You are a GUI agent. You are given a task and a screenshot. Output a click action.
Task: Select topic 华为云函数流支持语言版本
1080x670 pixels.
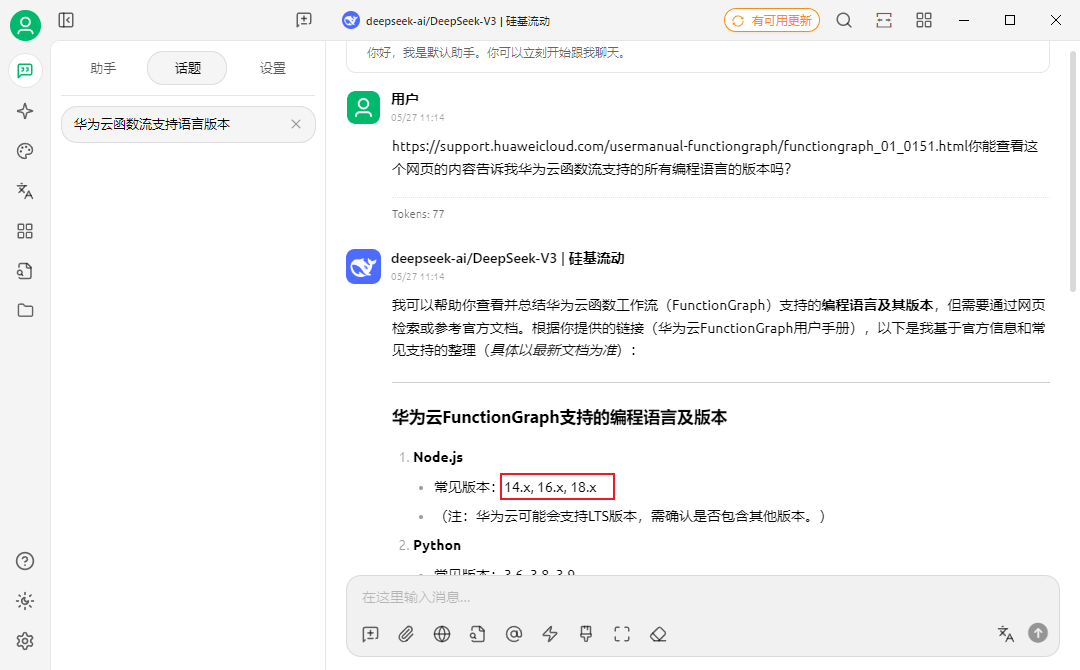point(188,125)
